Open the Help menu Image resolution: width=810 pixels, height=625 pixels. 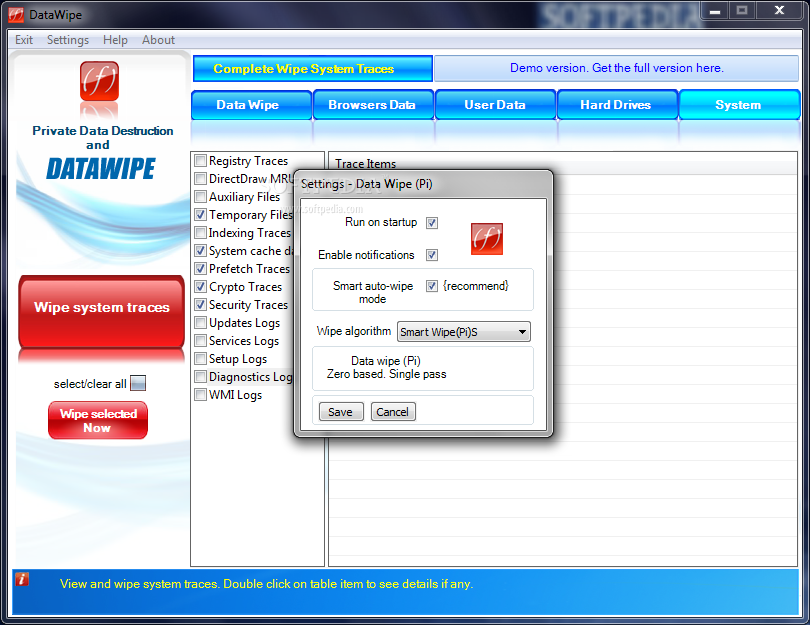tap(115, 40)
